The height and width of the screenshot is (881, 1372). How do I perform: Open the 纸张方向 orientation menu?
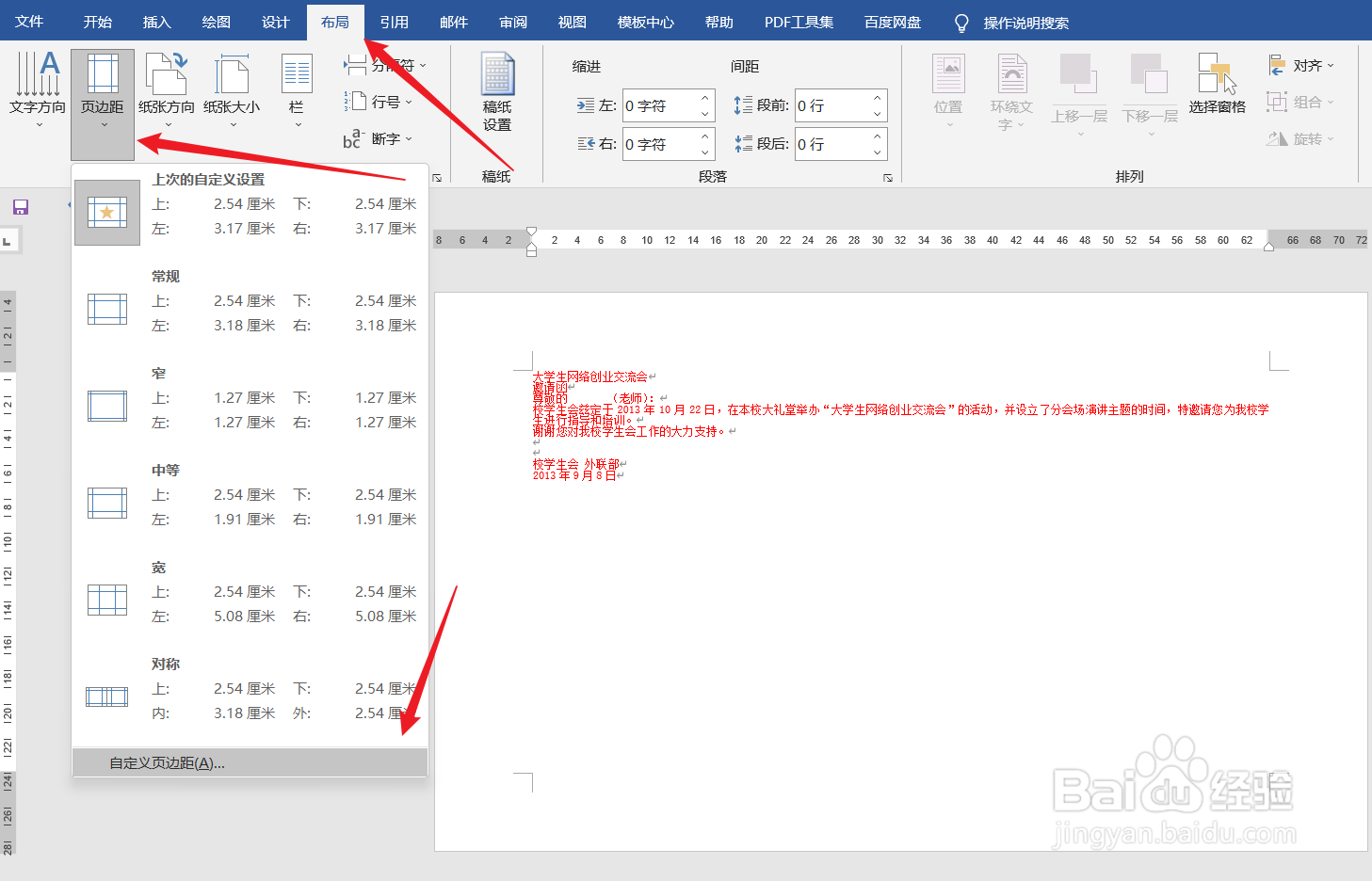(x=167, y=89)
